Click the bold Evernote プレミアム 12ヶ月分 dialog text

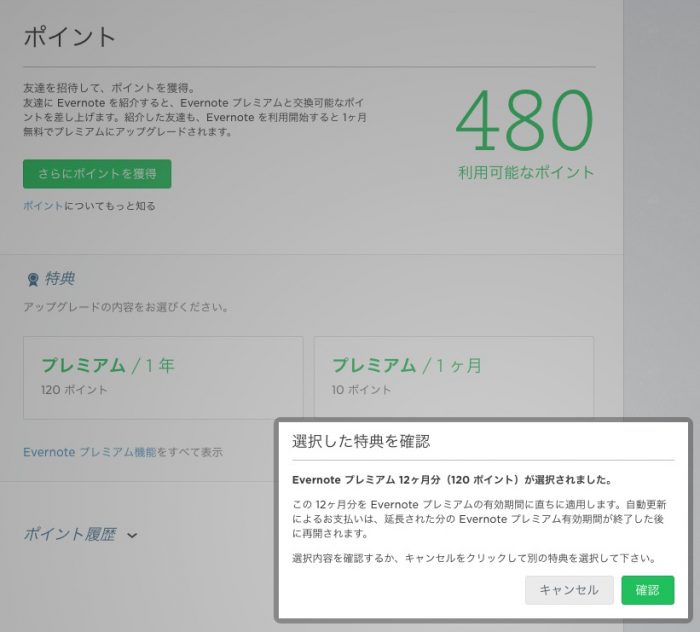(x=452, y=479)
